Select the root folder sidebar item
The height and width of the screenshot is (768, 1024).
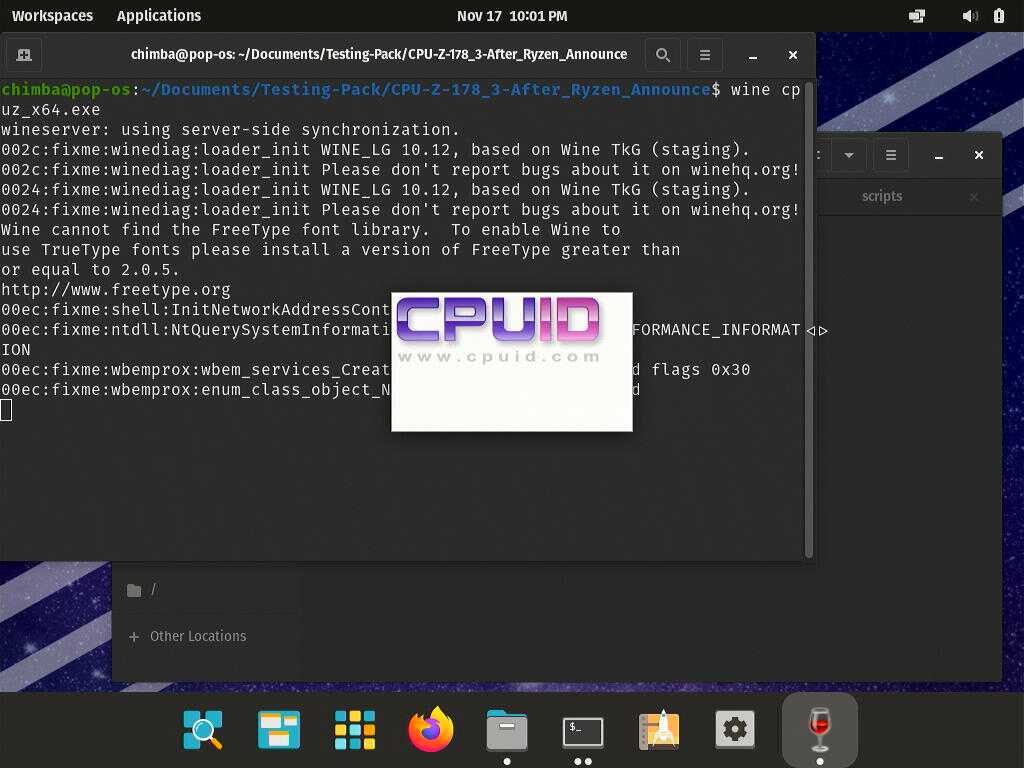[206, 590]
